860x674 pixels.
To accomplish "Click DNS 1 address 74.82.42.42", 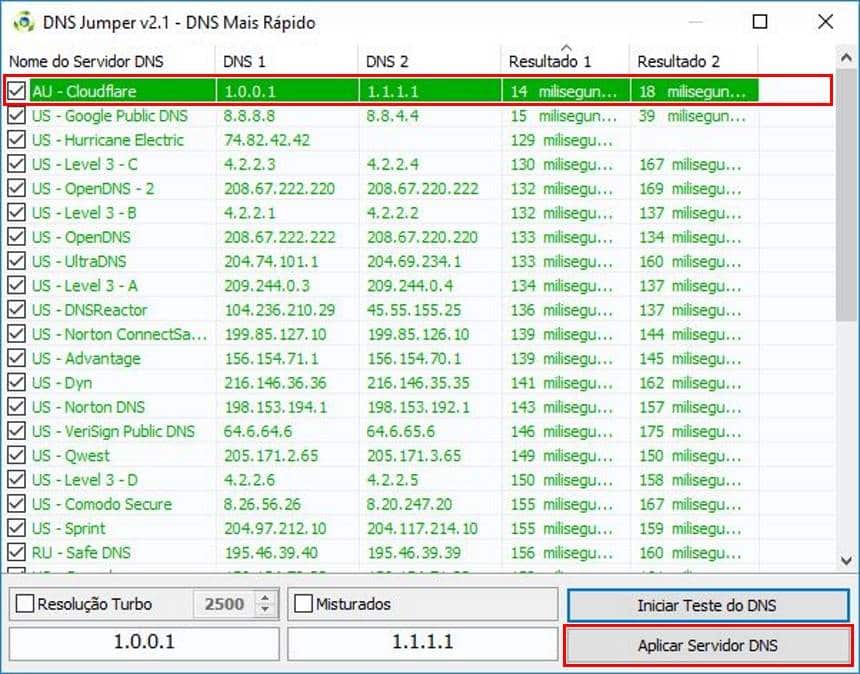I will point(267,140).
